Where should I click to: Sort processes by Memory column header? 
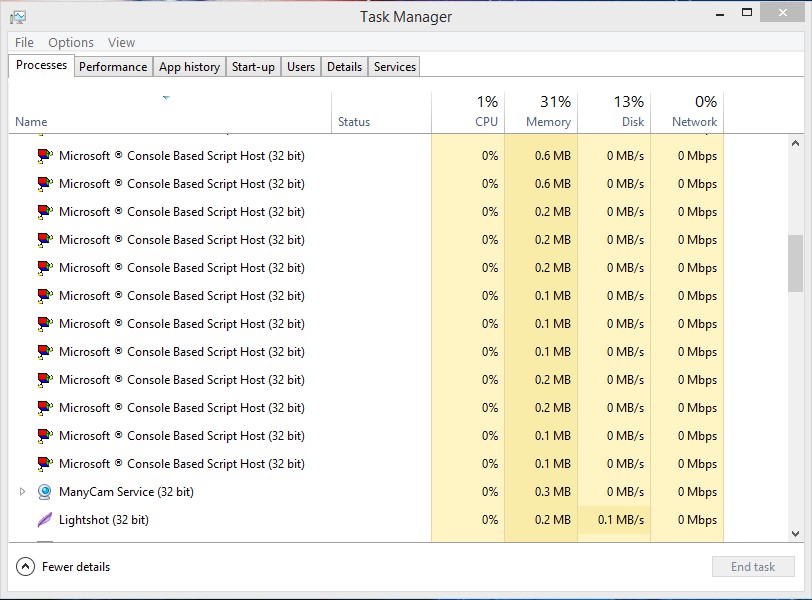click(541, 111)
